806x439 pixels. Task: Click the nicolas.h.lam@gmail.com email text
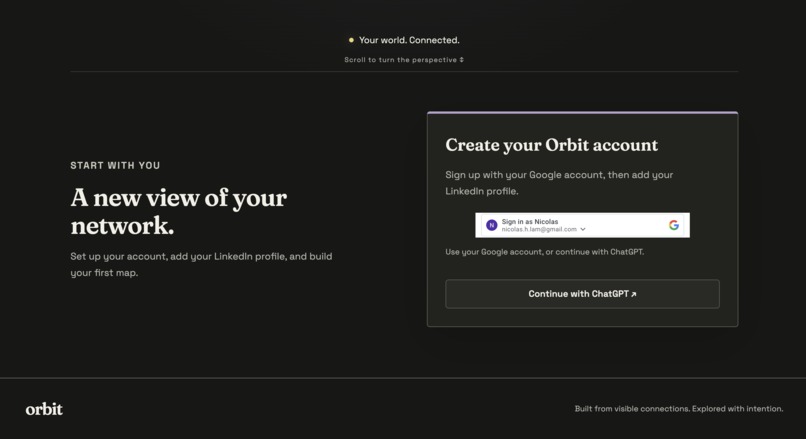click(x=539, y=229)
